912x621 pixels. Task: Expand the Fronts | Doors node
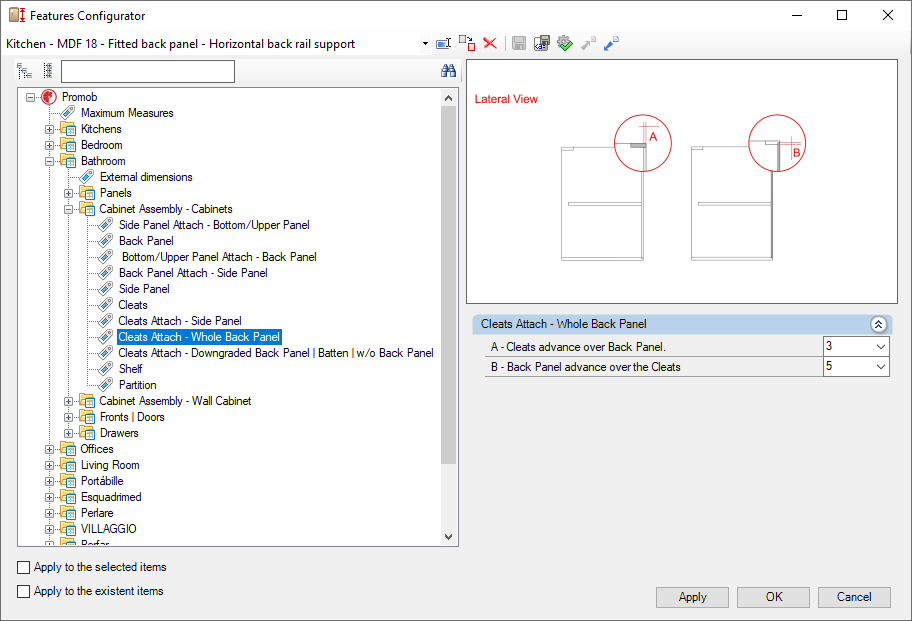[x=68, y=417]
